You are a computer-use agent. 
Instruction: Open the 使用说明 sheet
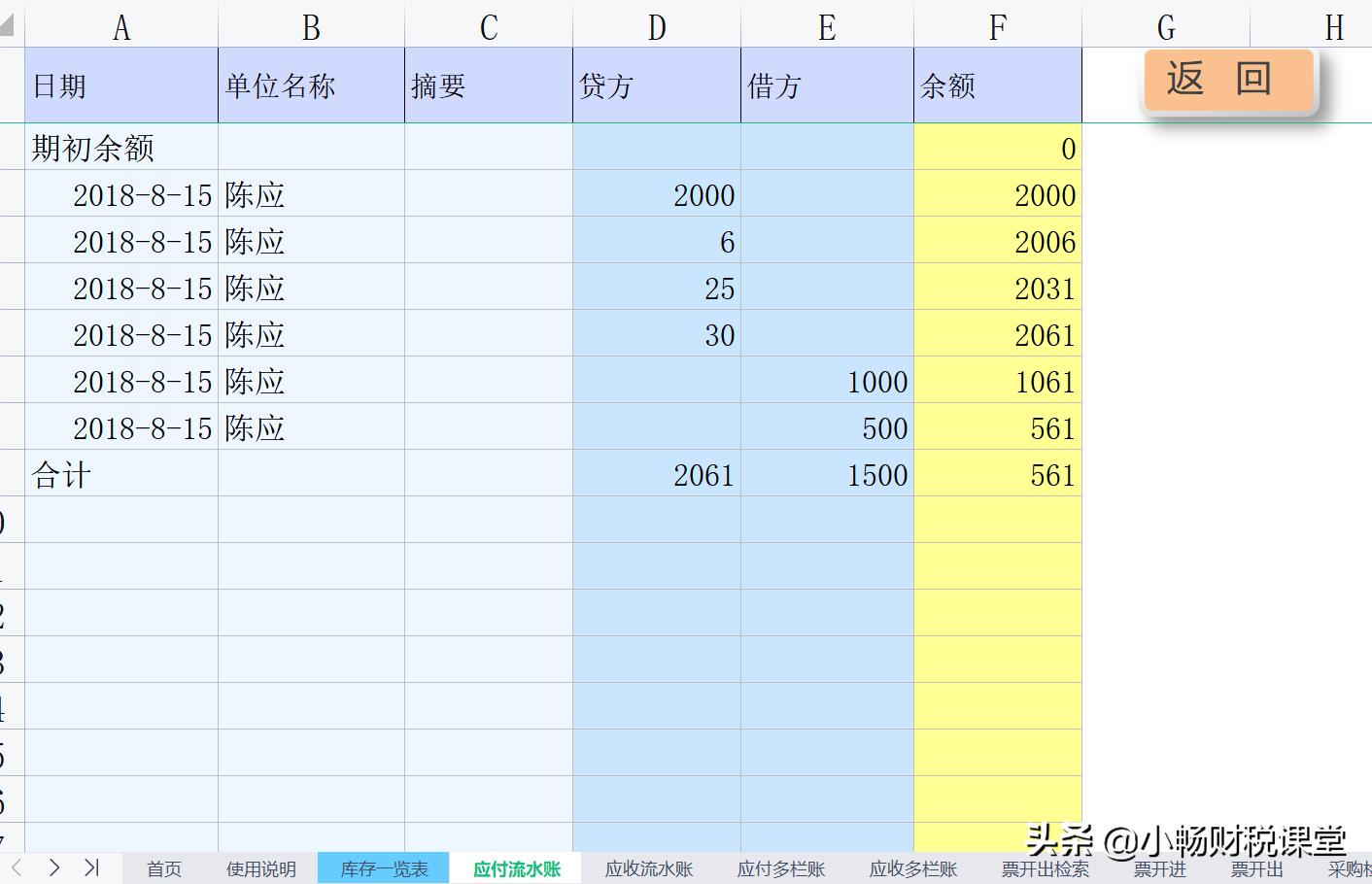pos(260,869)
